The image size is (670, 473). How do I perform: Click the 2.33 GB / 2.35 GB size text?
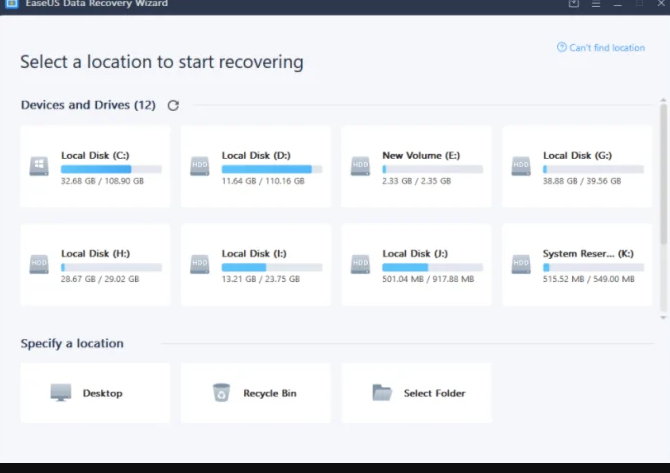(417, 181)
